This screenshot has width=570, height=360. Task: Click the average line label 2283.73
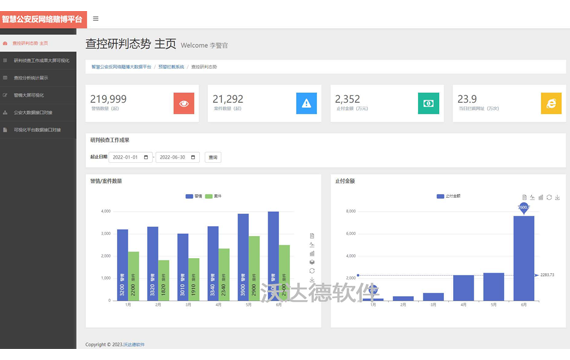coord(547,275)
